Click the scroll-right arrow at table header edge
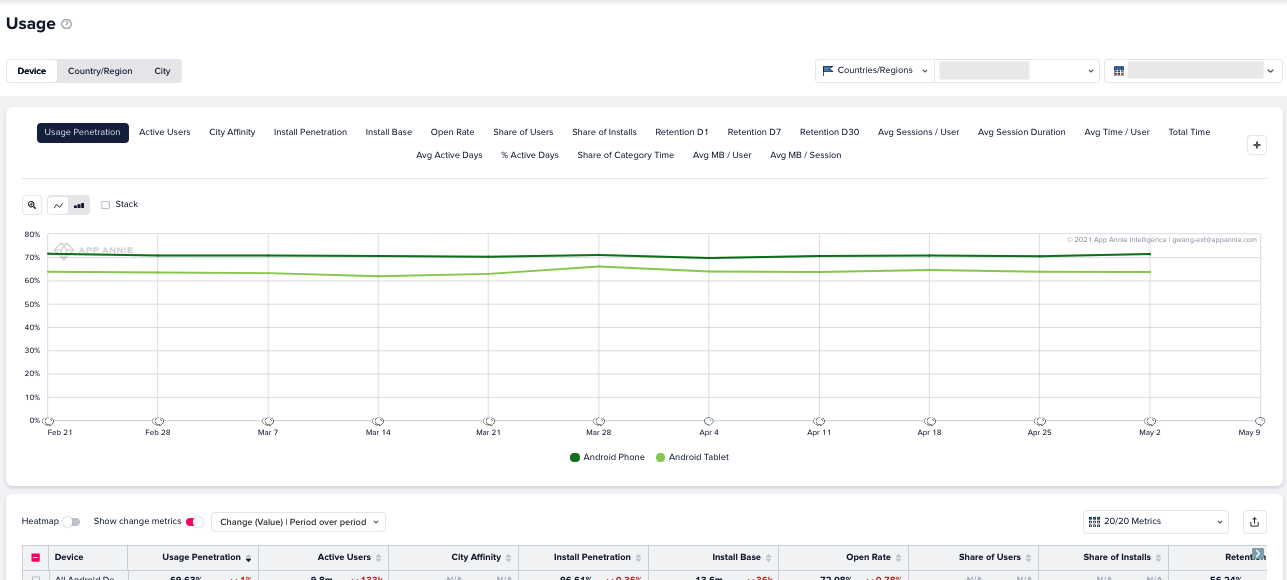 pyautogui.click(x=1258, y=553)
